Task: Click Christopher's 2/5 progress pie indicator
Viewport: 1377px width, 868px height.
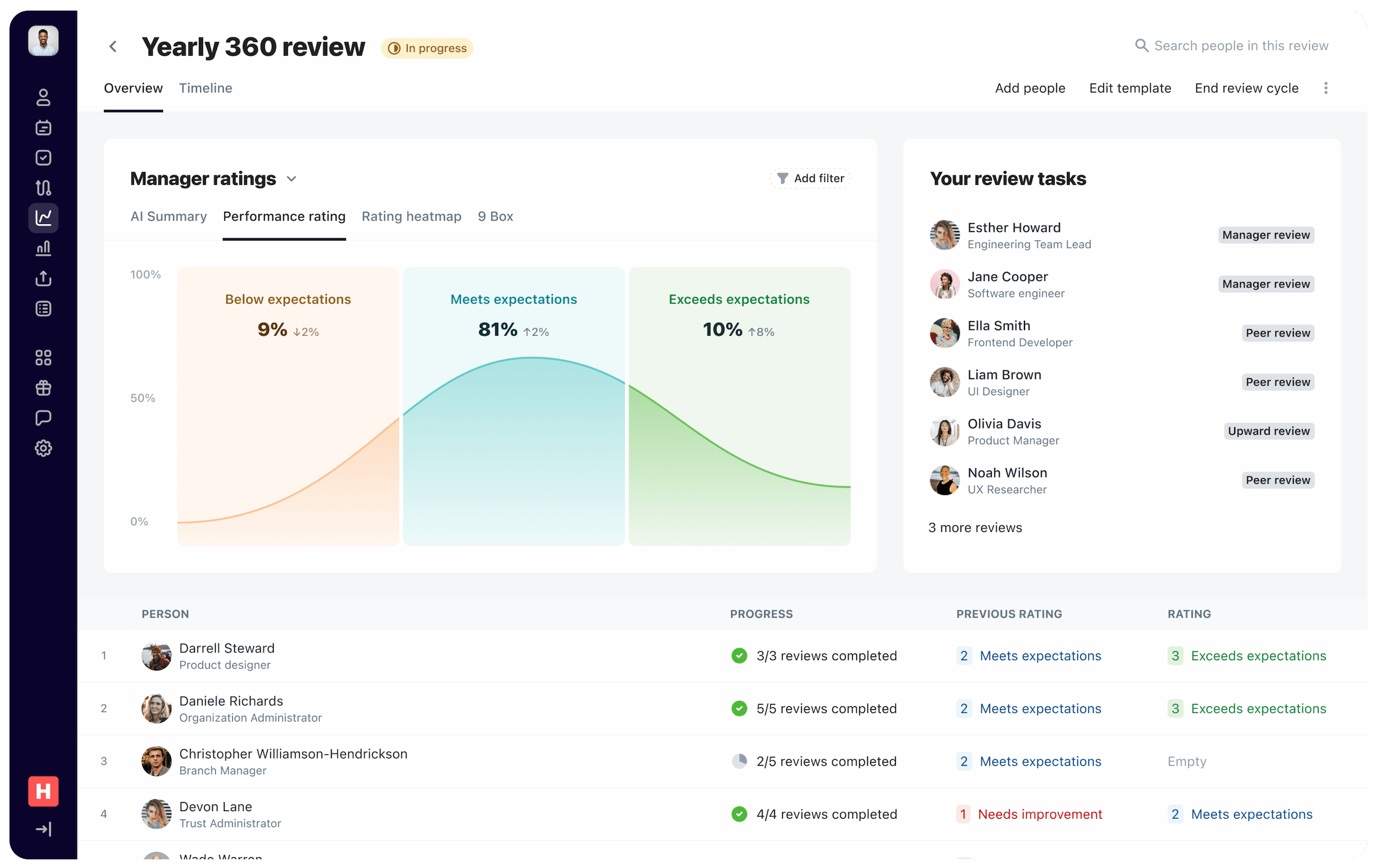Action: (x=739, y=761)
